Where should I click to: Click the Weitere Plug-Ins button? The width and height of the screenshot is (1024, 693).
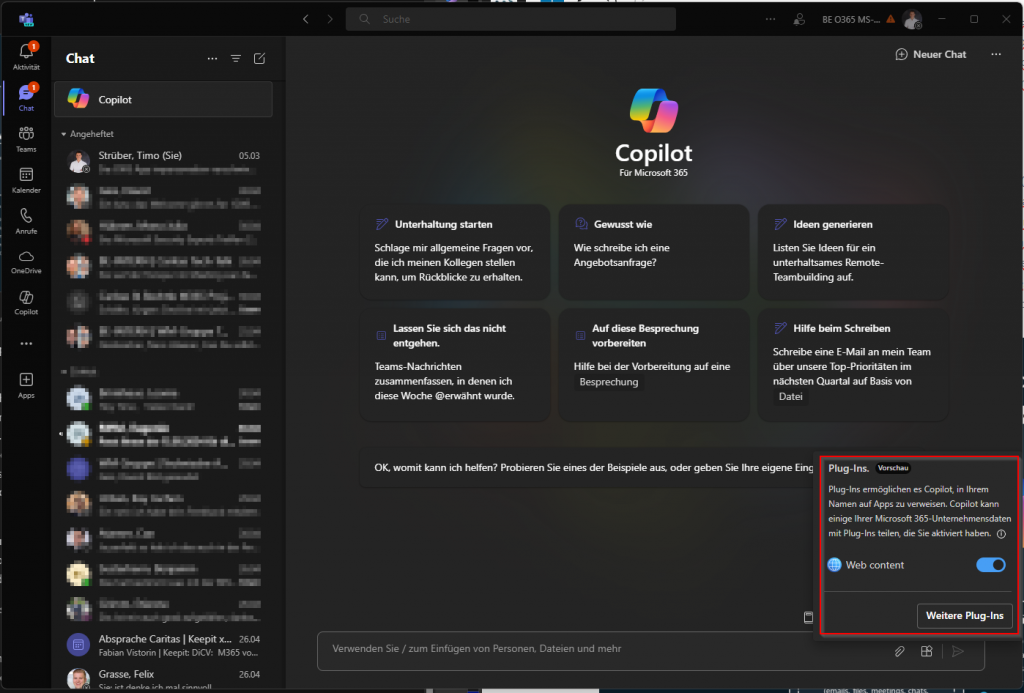(964, 616)
